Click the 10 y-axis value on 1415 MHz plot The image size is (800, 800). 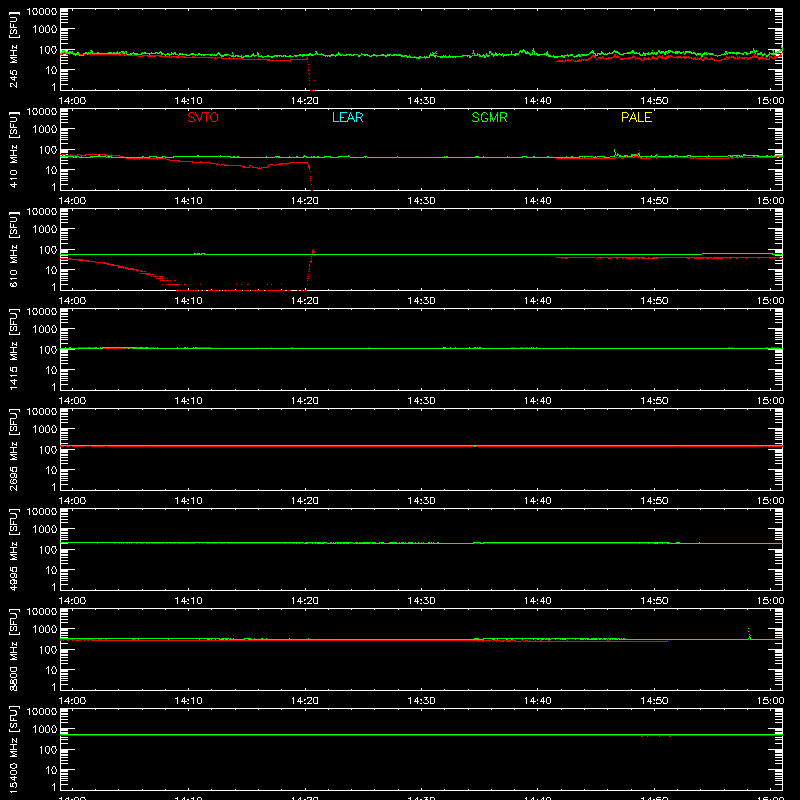coord(51,370)
